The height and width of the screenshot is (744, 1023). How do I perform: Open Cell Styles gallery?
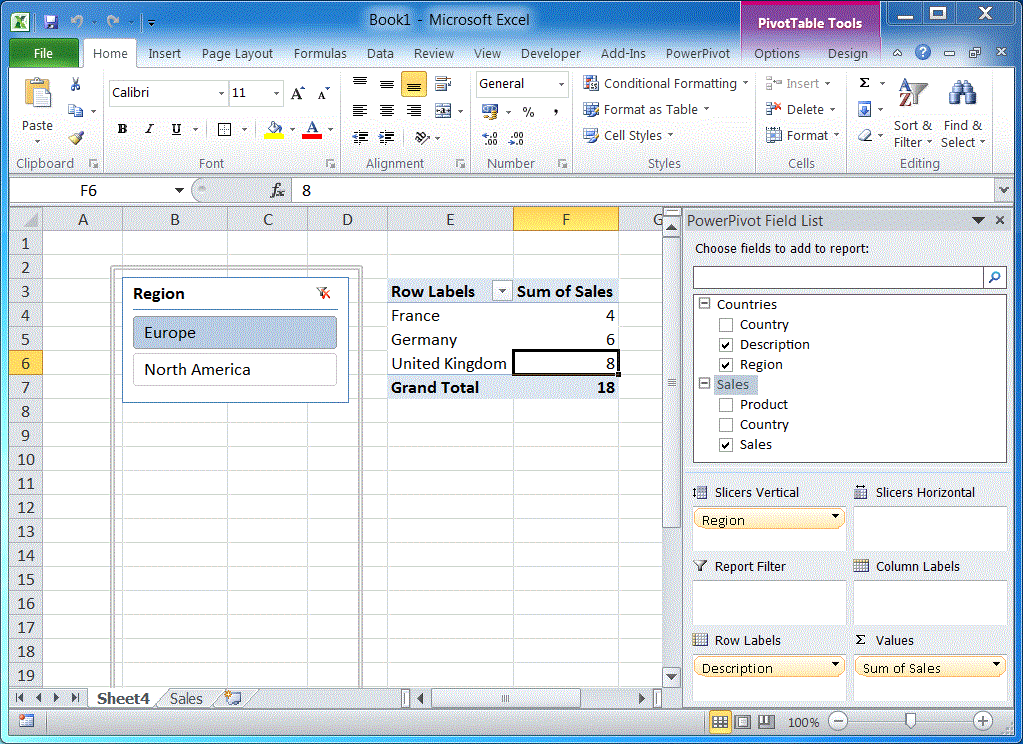[628, 136]
